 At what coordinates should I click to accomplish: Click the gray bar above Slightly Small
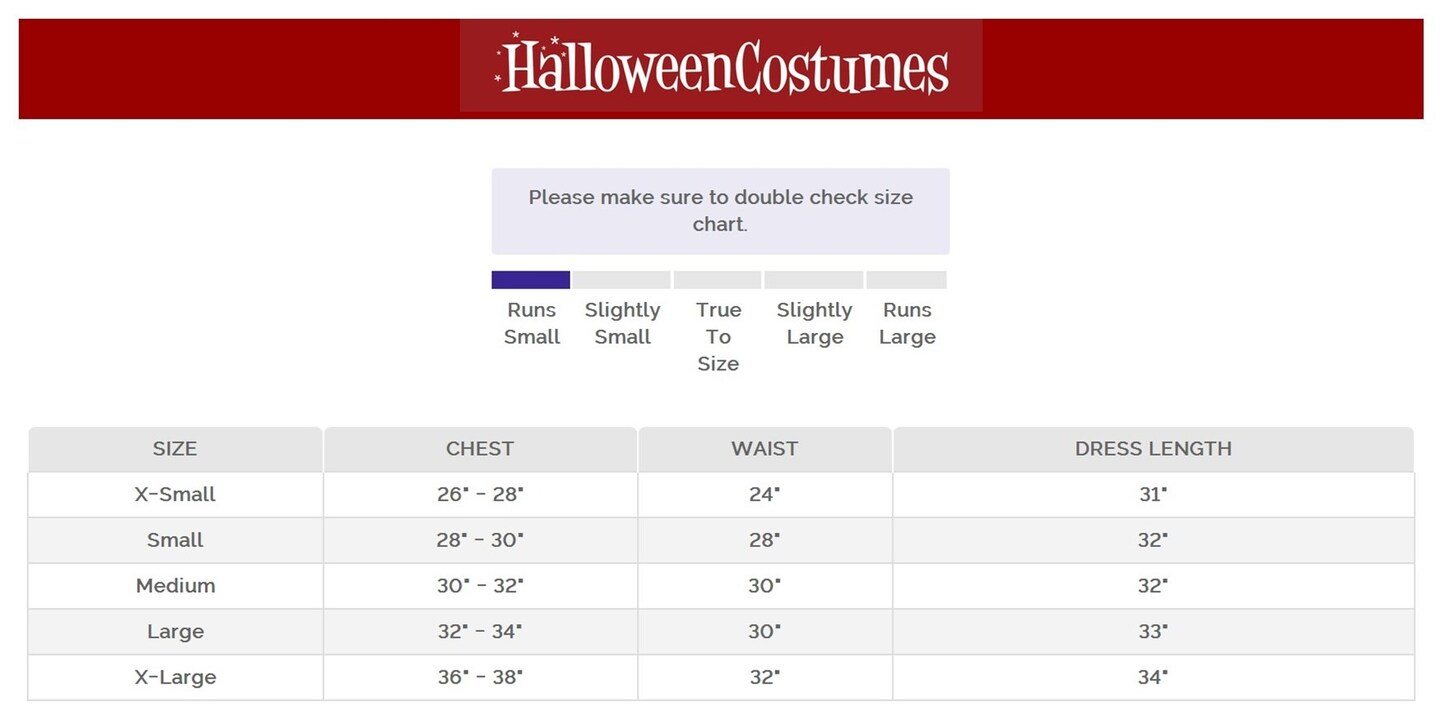(x=622, y=280)
